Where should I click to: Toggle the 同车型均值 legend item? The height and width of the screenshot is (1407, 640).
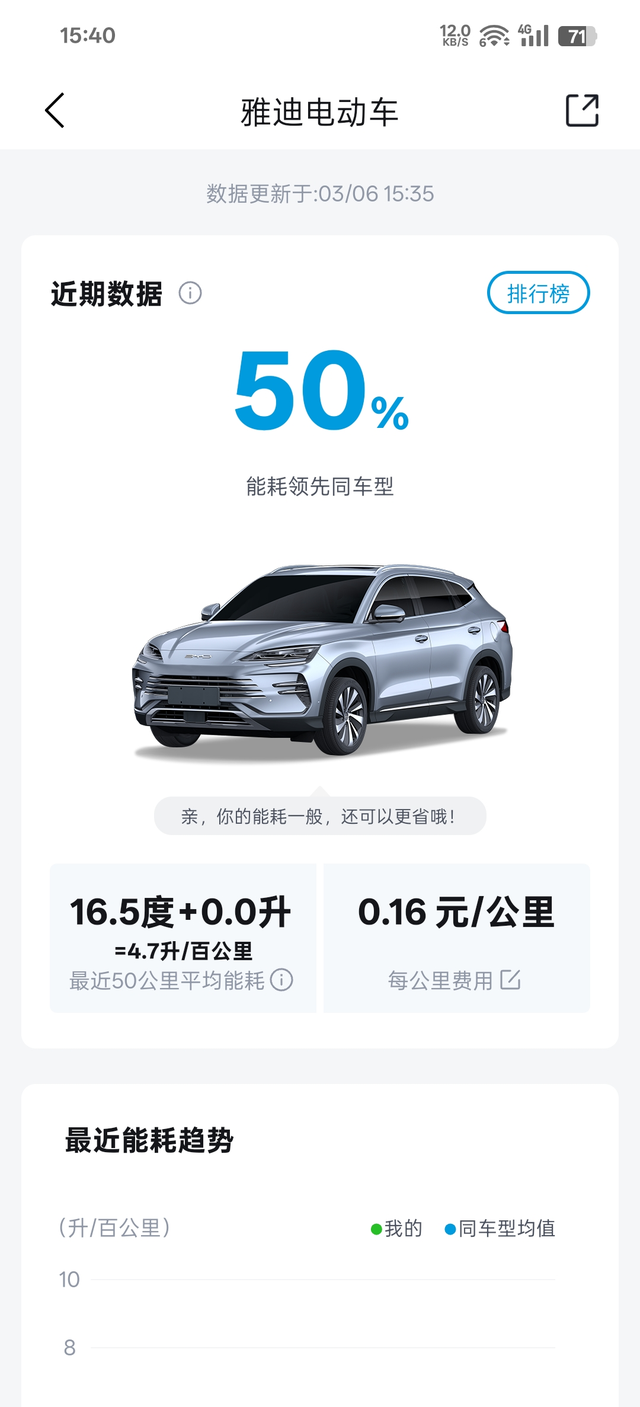click(500, 1228)
